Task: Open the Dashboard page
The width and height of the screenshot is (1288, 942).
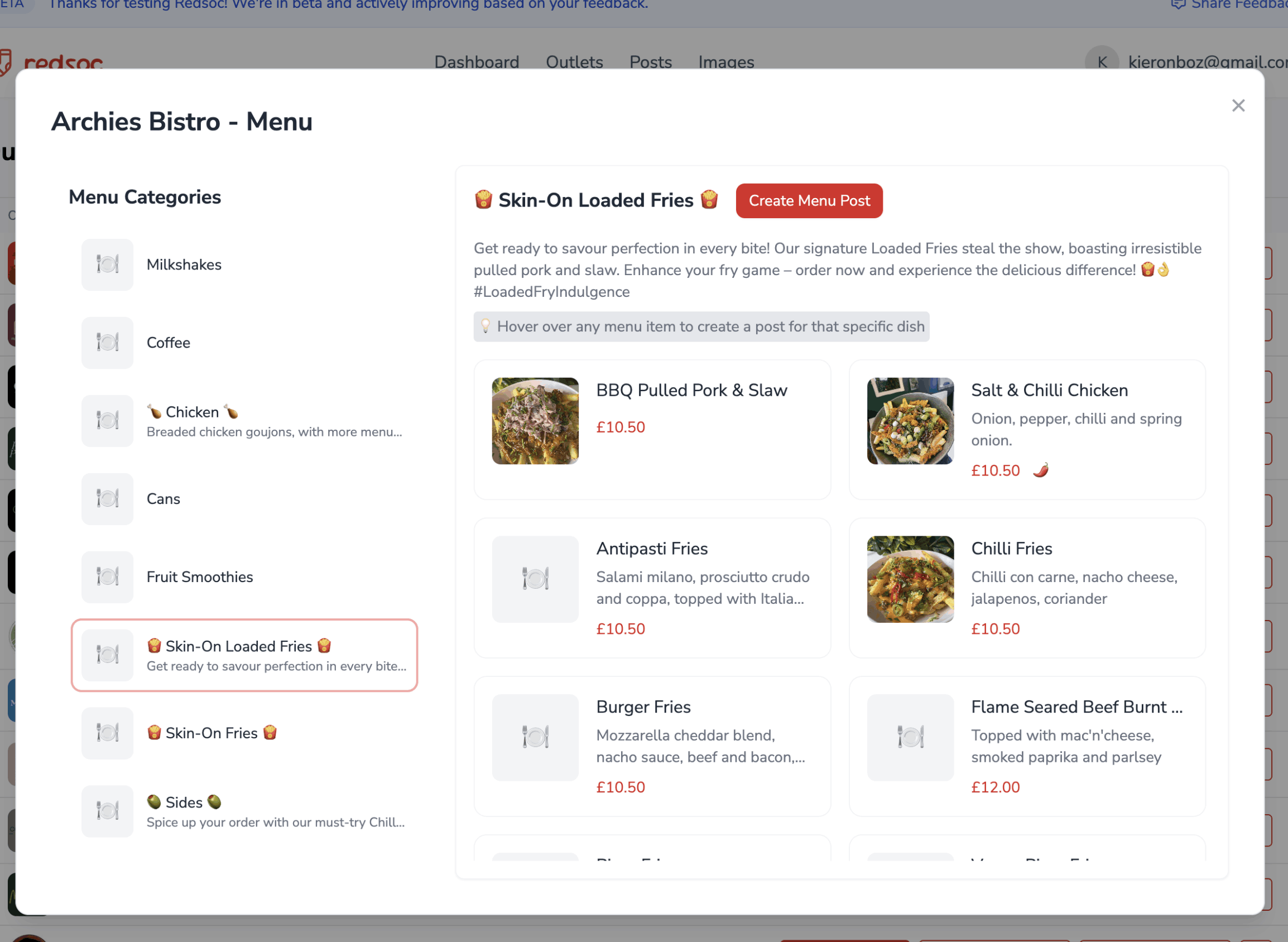Action: 477,62
